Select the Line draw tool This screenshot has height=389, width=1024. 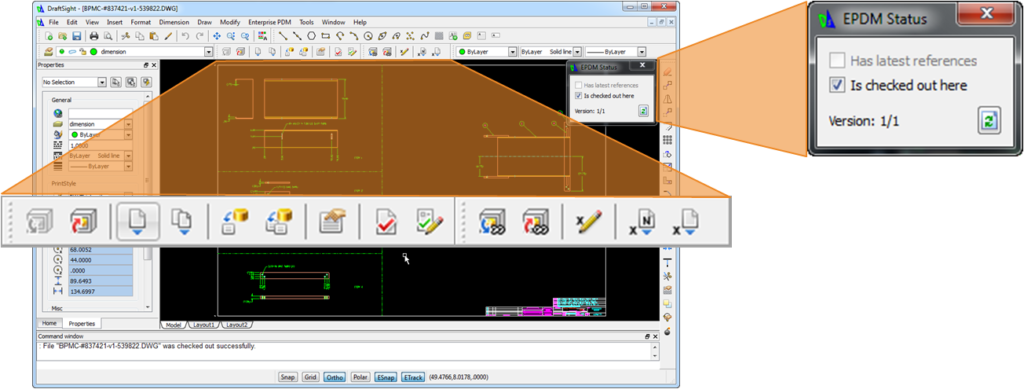click(x=283, y=36)
